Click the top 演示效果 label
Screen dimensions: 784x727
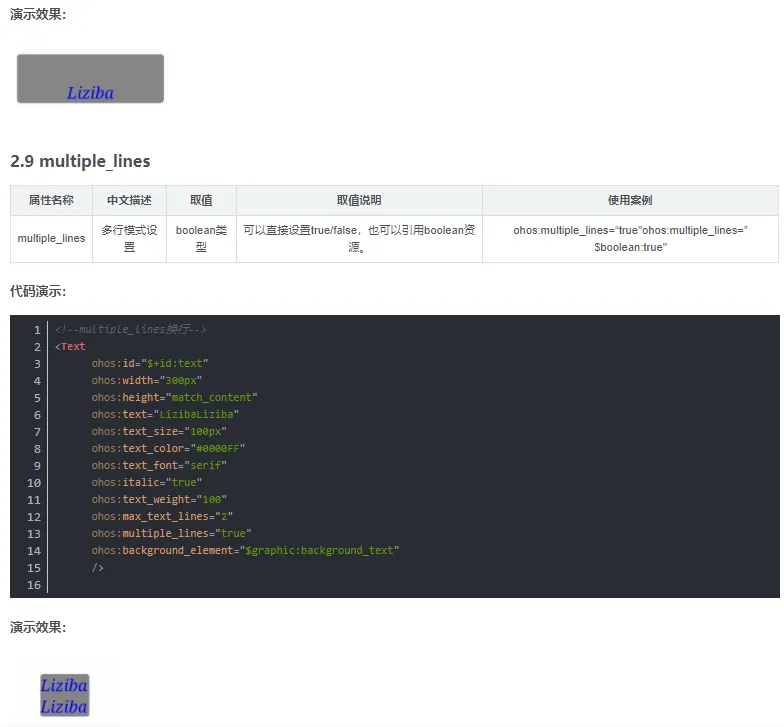[x=38, y=14]
